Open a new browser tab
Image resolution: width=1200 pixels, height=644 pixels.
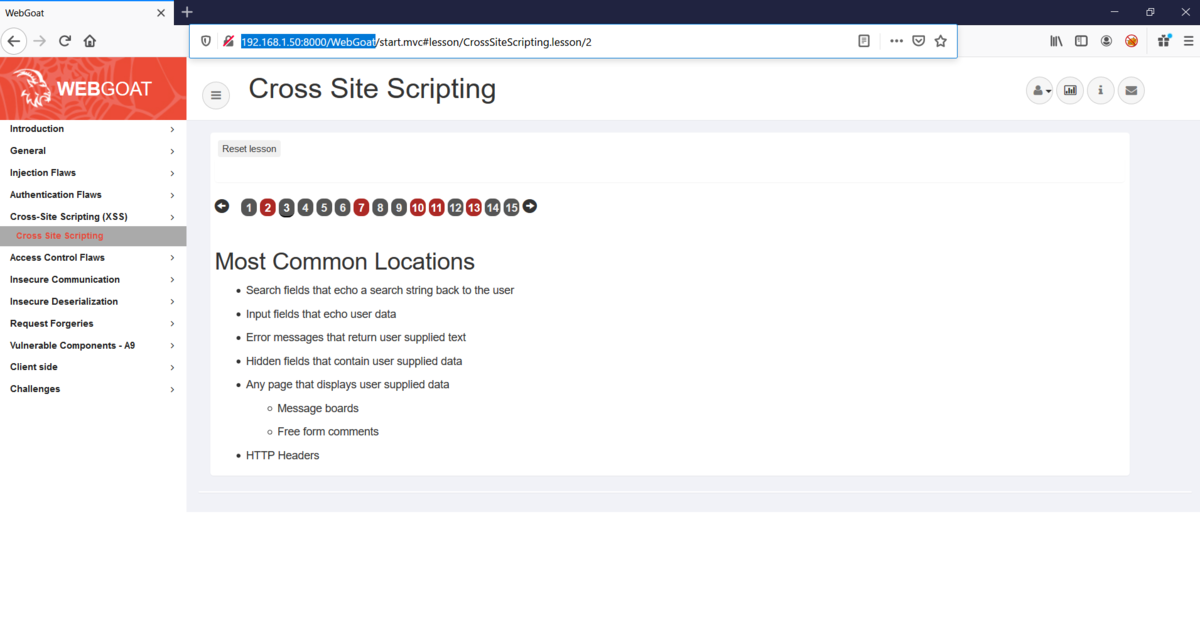point(187,12)
